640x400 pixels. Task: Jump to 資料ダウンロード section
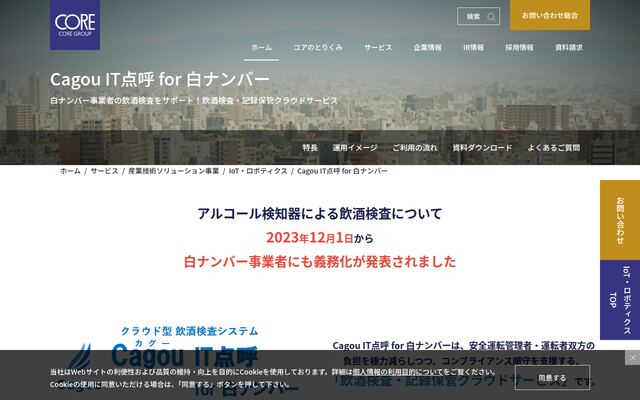click(482, 148)
